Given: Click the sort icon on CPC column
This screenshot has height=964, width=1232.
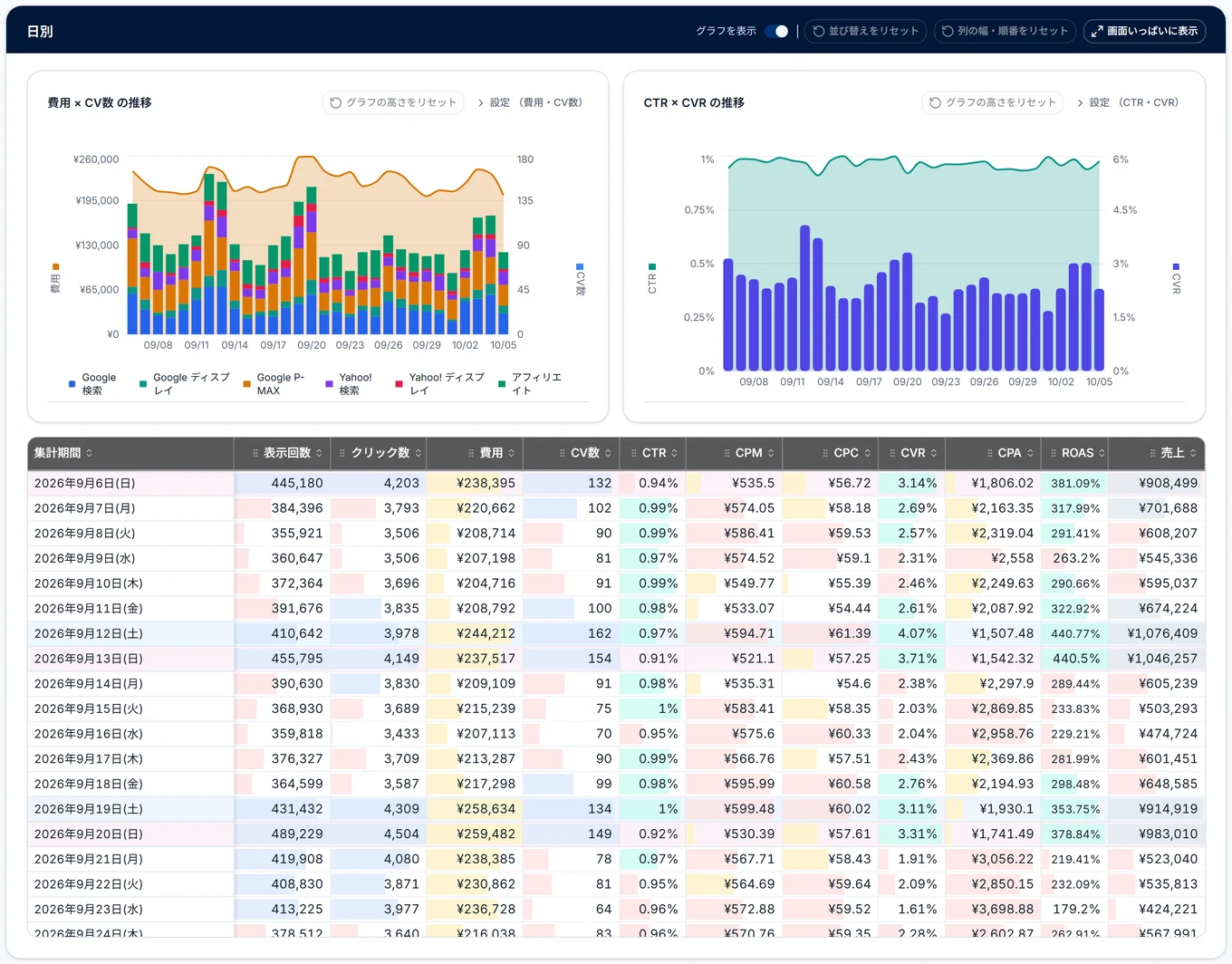Looking at the screenshot, I should click(867, 453).
